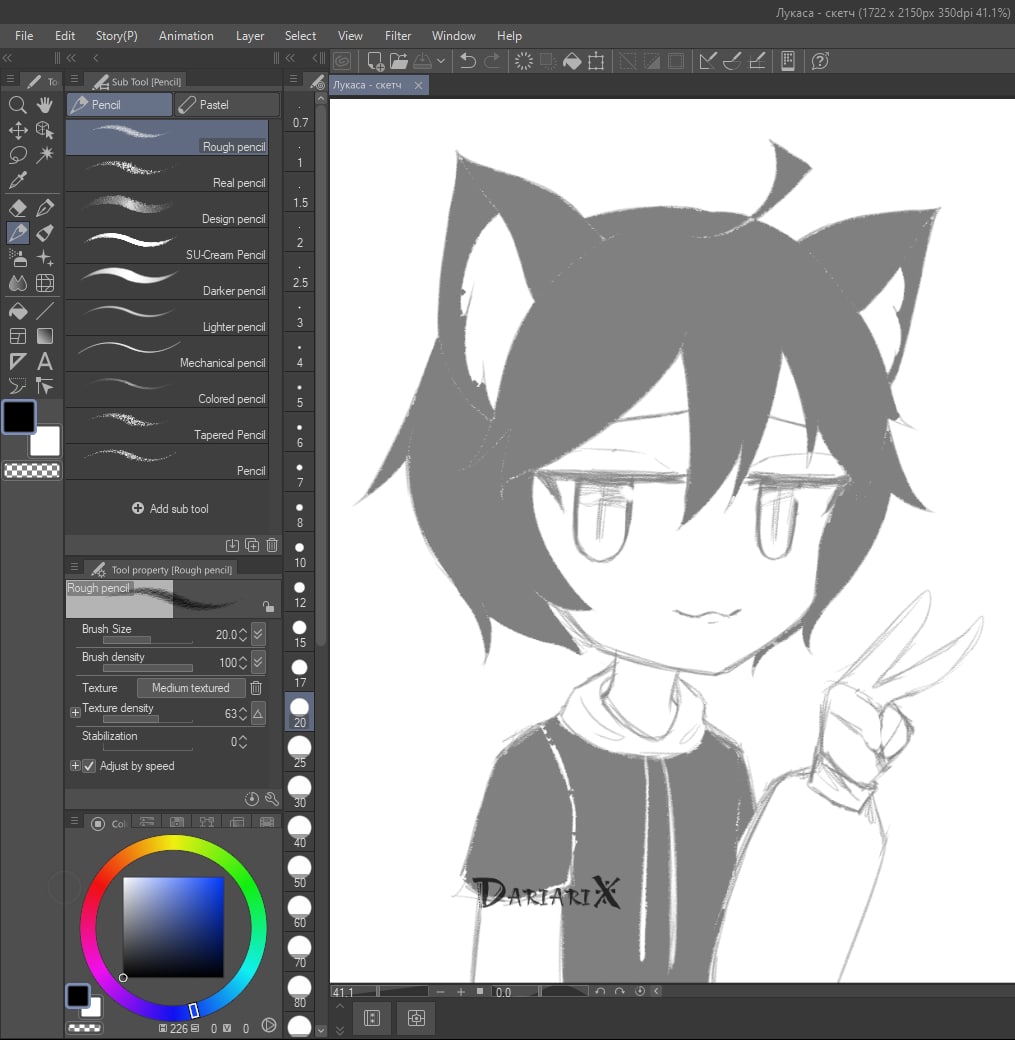Delete the texture with trash icon
The image size is (1015, 1040).
(x=256, y=688)
